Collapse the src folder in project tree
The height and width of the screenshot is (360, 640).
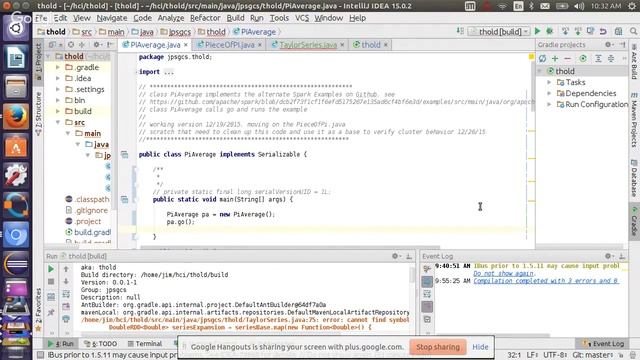pos(58,122)
